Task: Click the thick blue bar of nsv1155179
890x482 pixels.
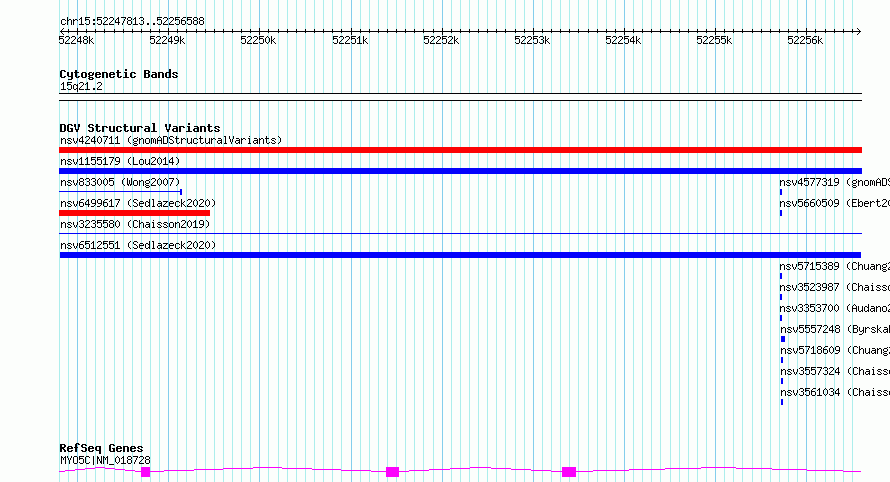Action: (460, 171)
